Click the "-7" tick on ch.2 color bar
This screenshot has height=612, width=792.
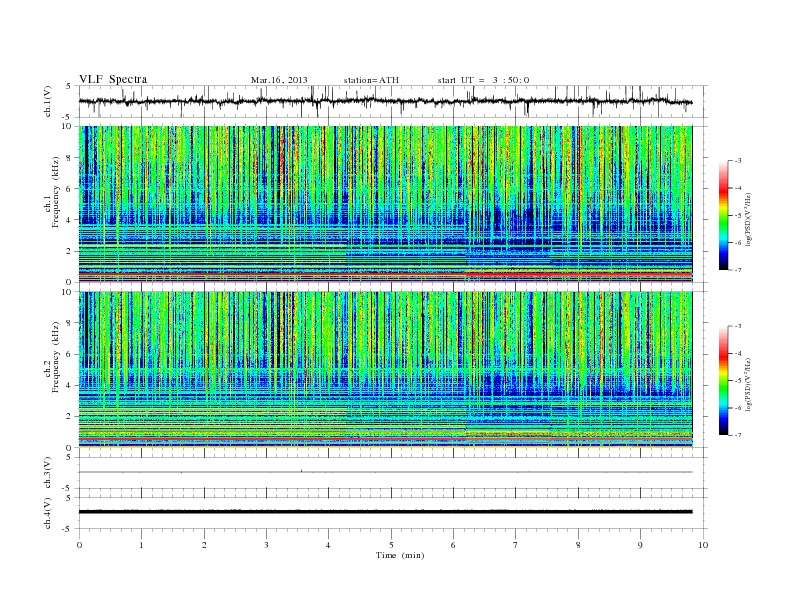click(738, 435)
